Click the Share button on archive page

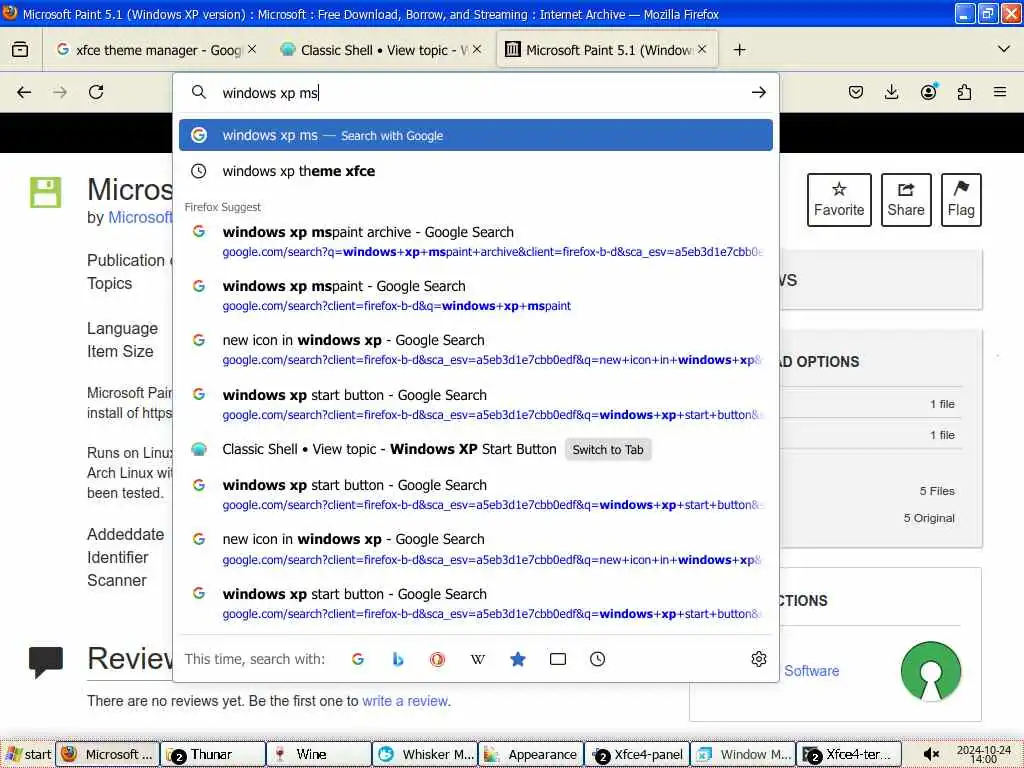coord(906,200)
